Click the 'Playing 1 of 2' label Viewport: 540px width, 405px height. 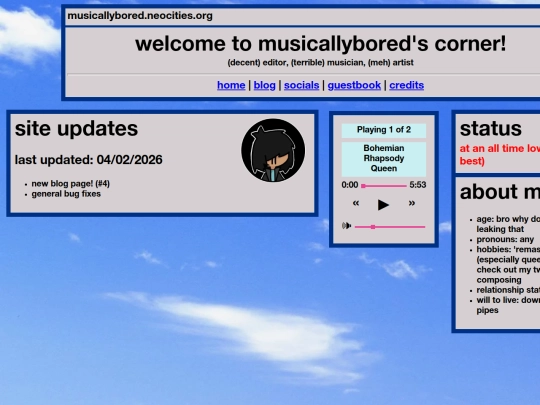(384, 130)
